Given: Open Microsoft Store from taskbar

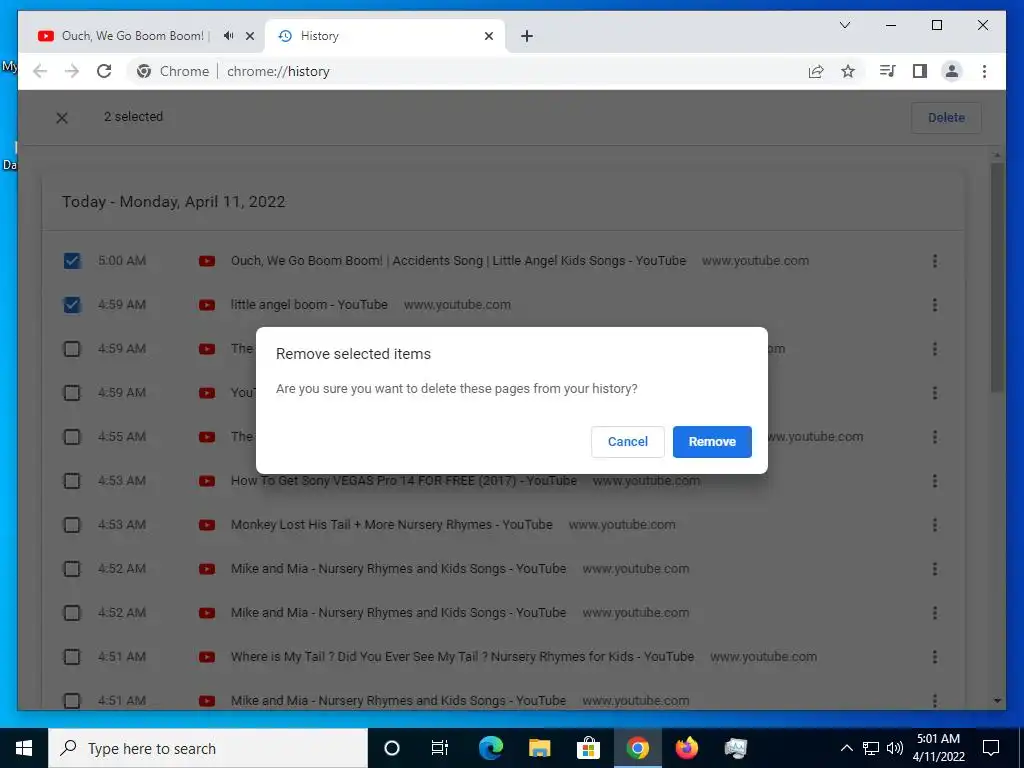Looking at the screenshot, I should (588, 748).
